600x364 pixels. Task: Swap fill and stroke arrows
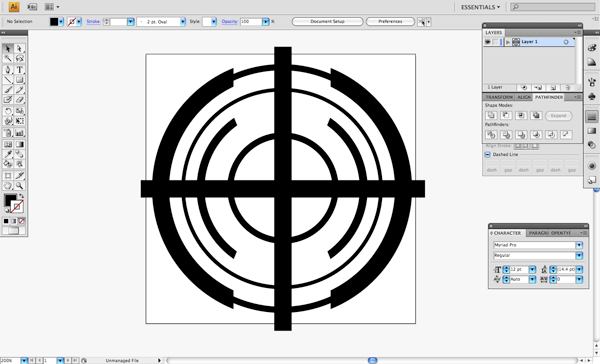pyautogui.click(x=21, y=196)
